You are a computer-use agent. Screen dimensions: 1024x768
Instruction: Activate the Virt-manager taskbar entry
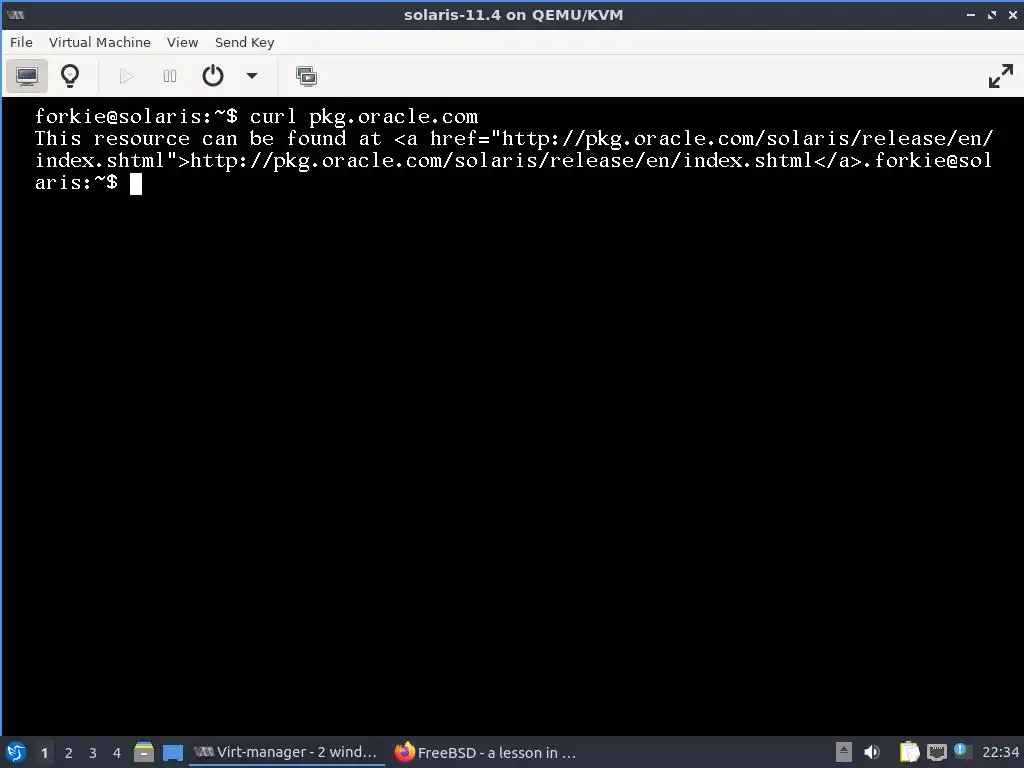(x=287, y=752)
